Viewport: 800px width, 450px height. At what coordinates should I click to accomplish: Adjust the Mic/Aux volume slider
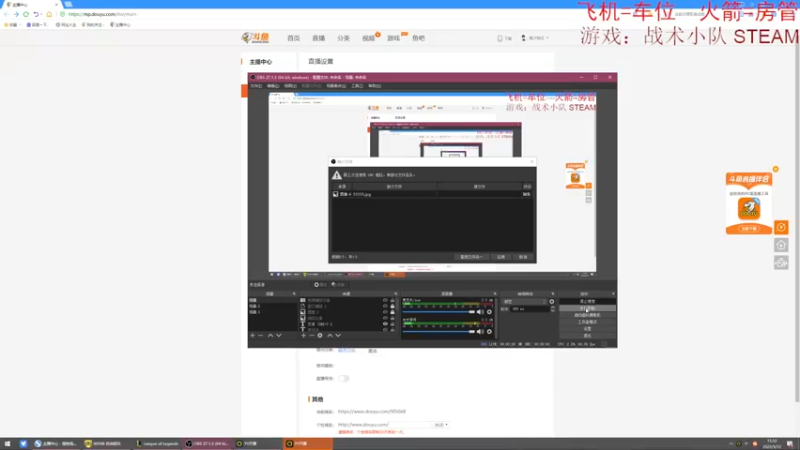(x=439, y=312)
